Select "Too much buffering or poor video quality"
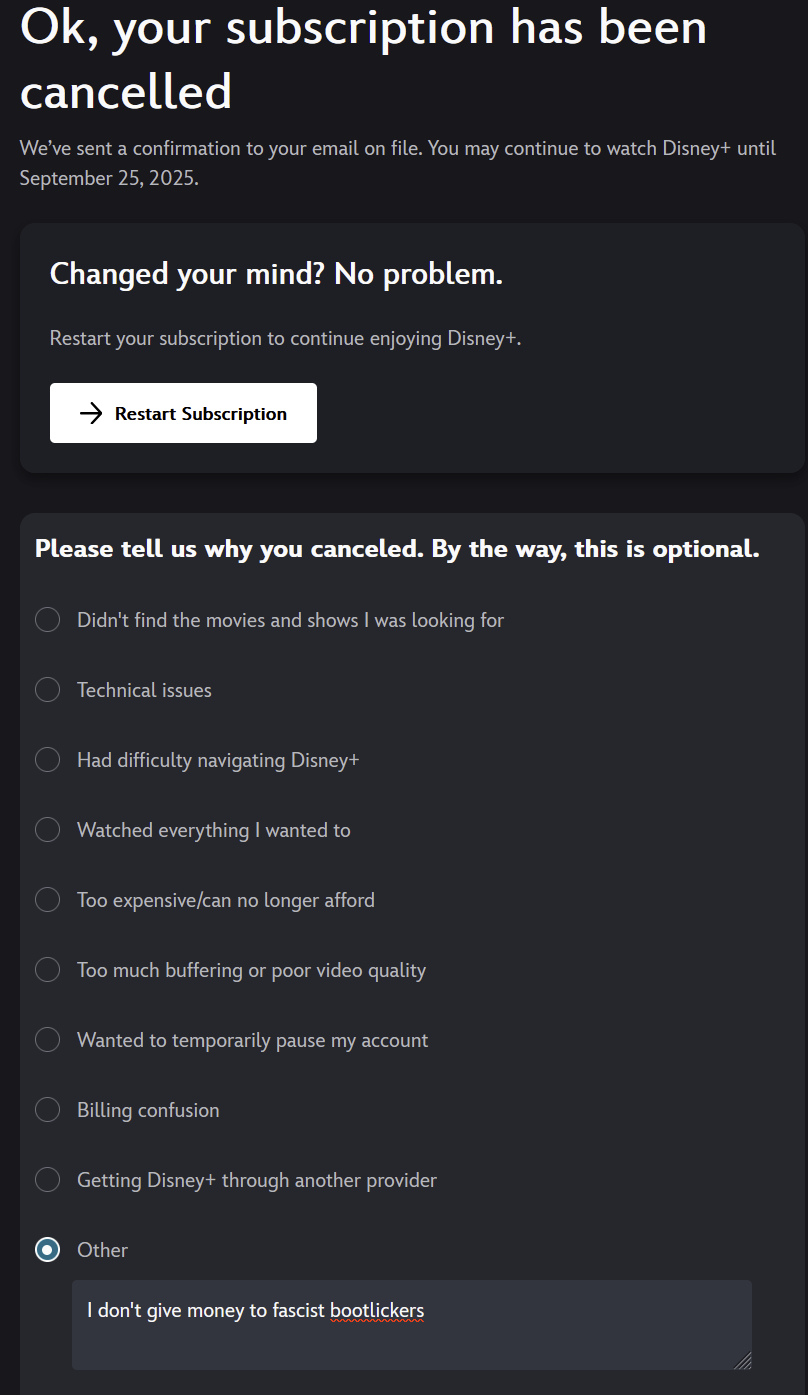 (x=48, y=970)
